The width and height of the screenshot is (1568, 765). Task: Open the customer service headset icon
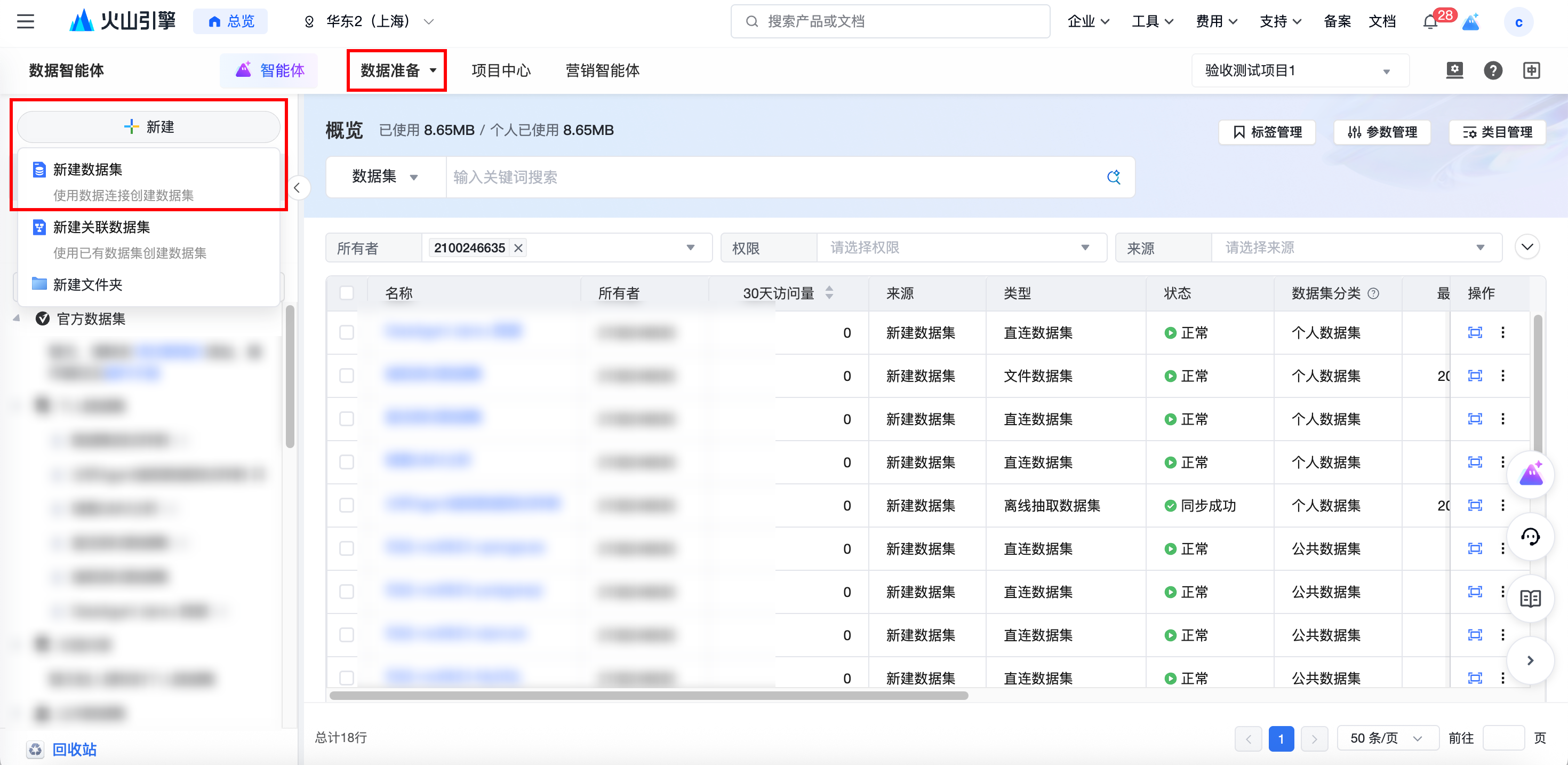click(1530, 537)
